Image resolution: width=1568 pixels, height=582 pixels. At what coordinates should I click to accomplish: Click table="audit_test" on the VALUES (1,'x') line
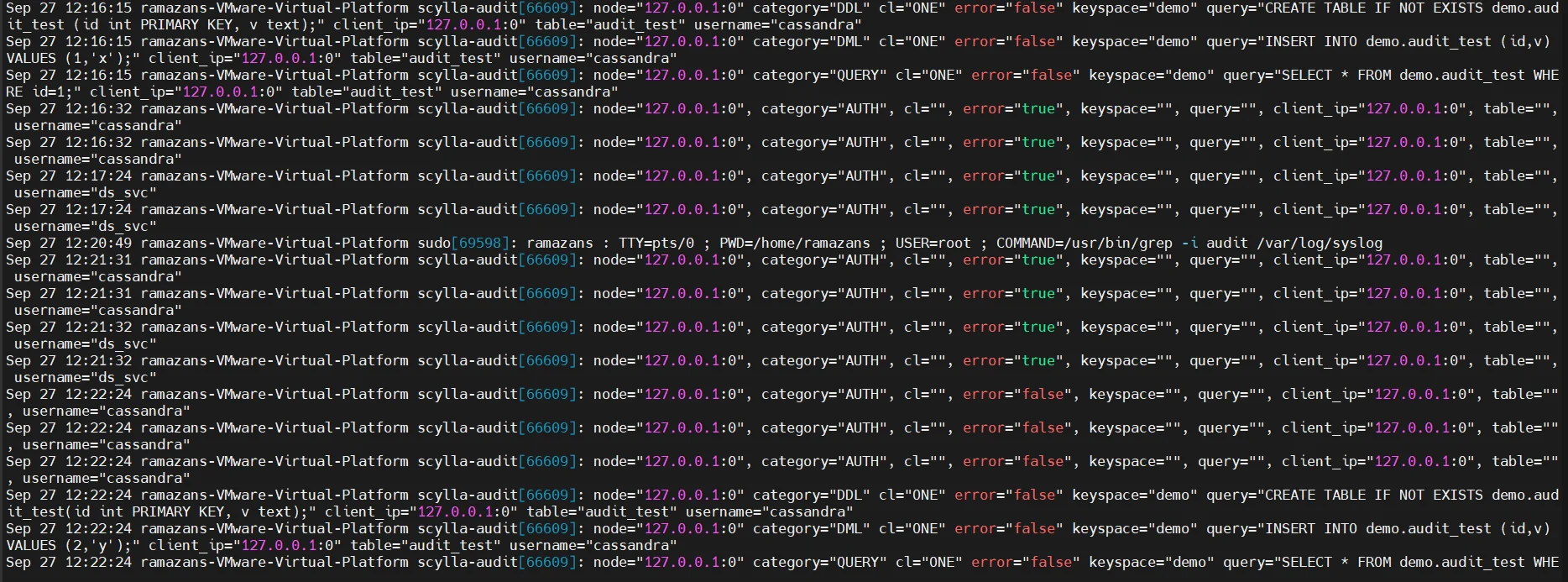[x=425, y=58]
